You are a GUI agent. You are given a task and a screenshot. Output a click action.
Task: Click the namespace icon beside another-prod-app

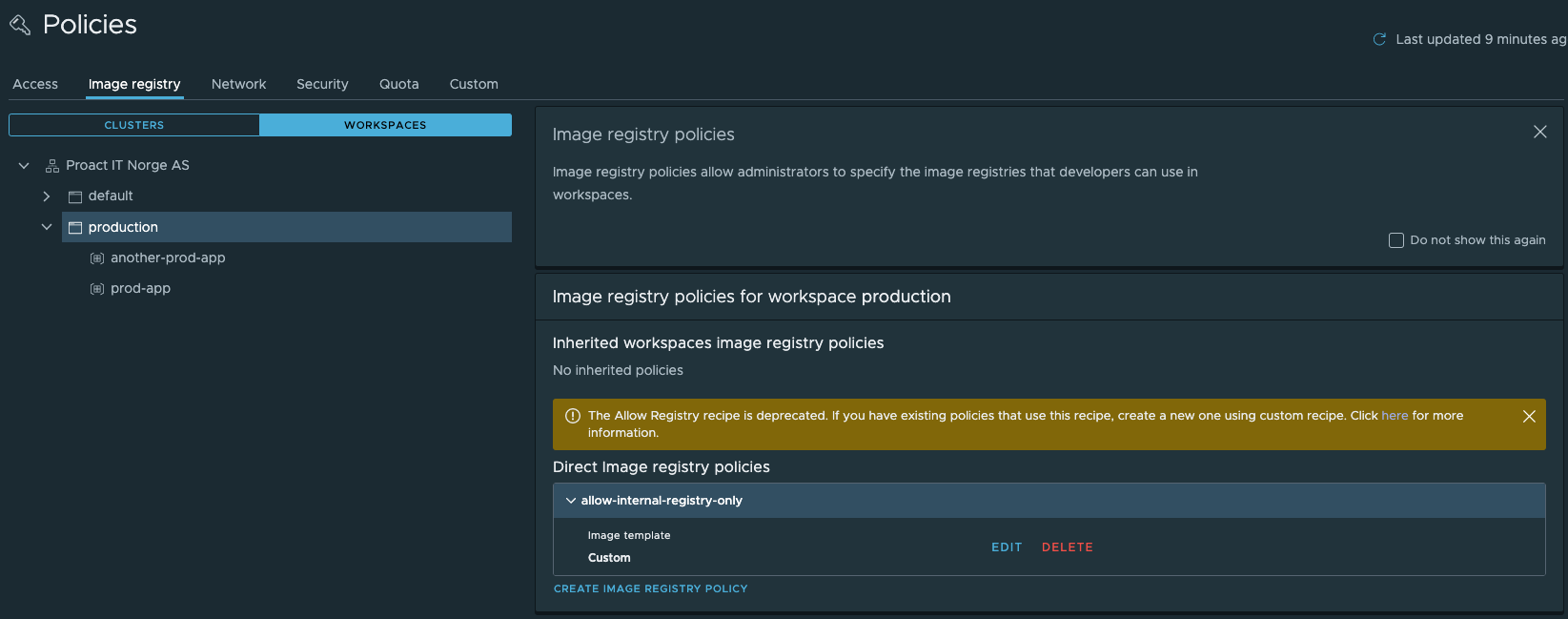tap(97, 258)
